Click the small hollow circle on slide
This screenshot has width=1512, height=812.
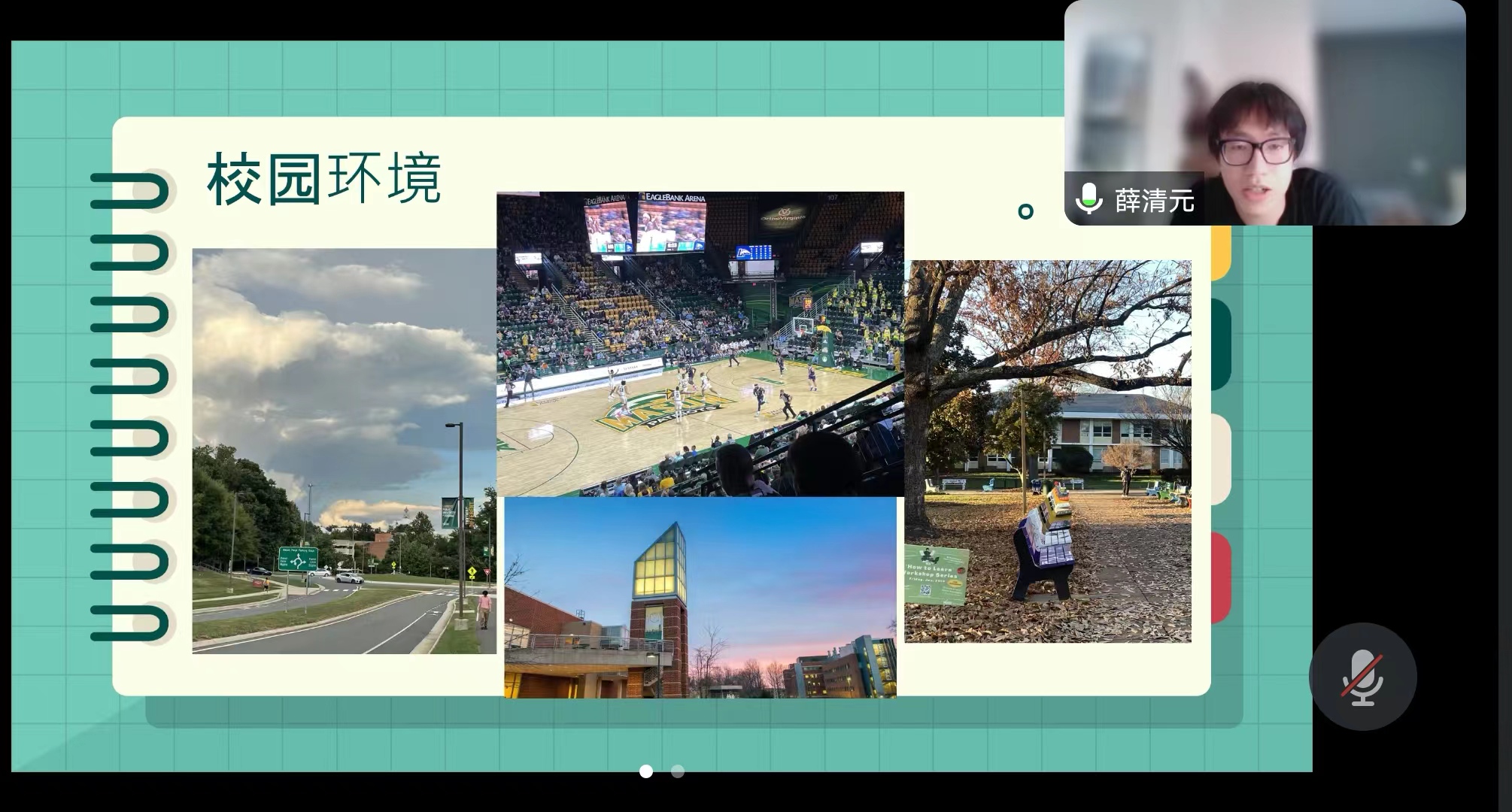point(1025,211)
